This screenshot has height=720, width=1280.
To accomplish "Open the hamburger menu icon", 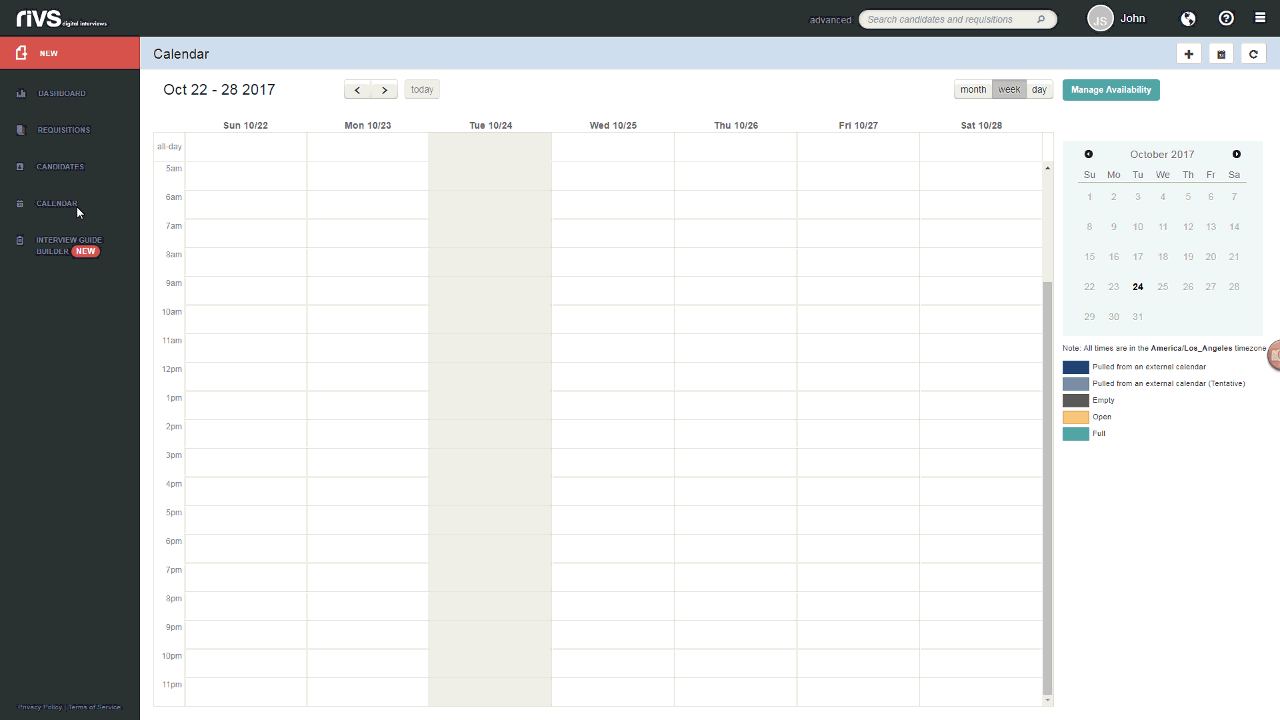I will coord(1260,18).
